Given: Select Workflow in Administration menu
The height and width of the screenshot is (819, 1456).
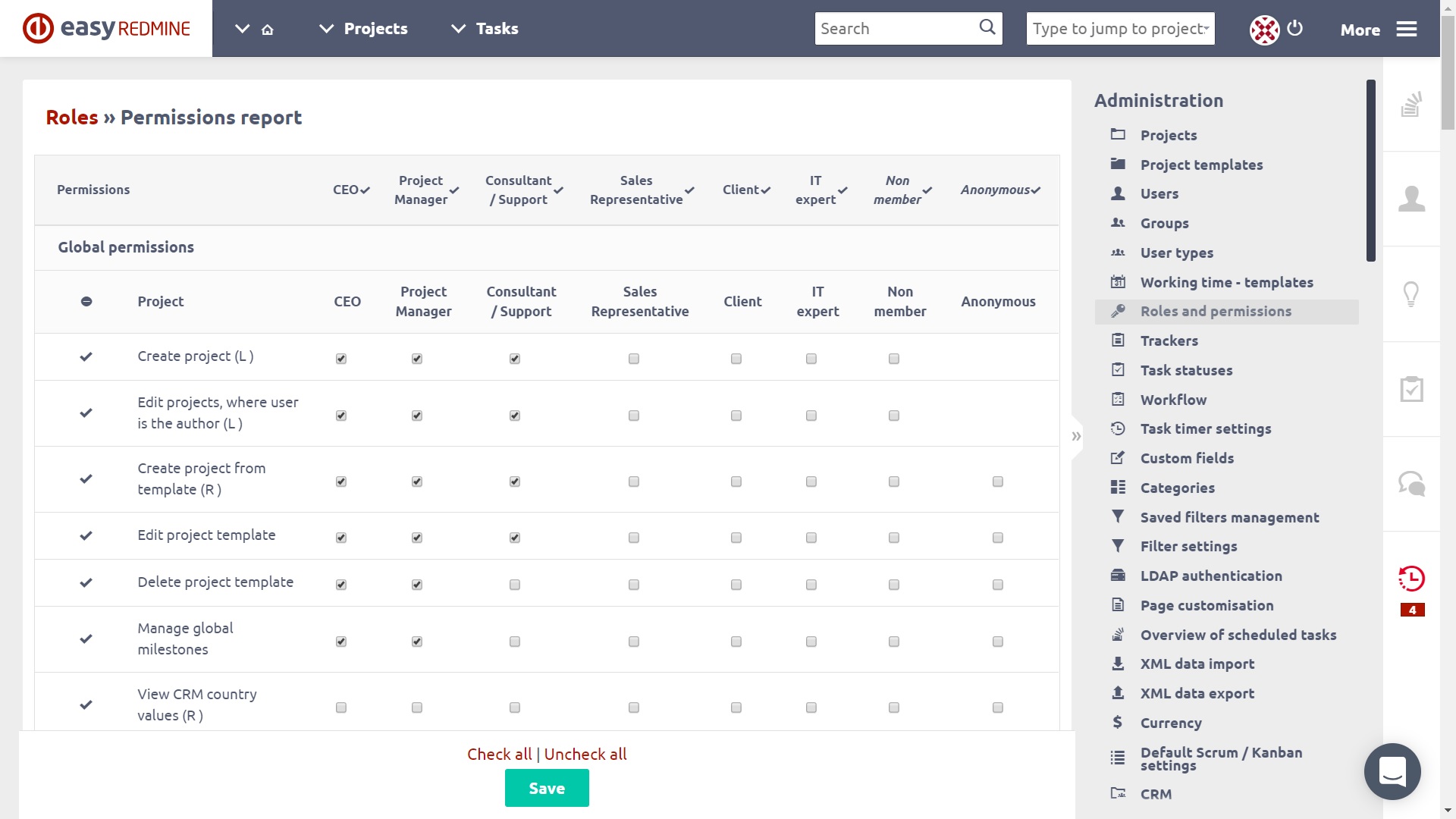Looking at the screenshot, I should coord(1172,400).
